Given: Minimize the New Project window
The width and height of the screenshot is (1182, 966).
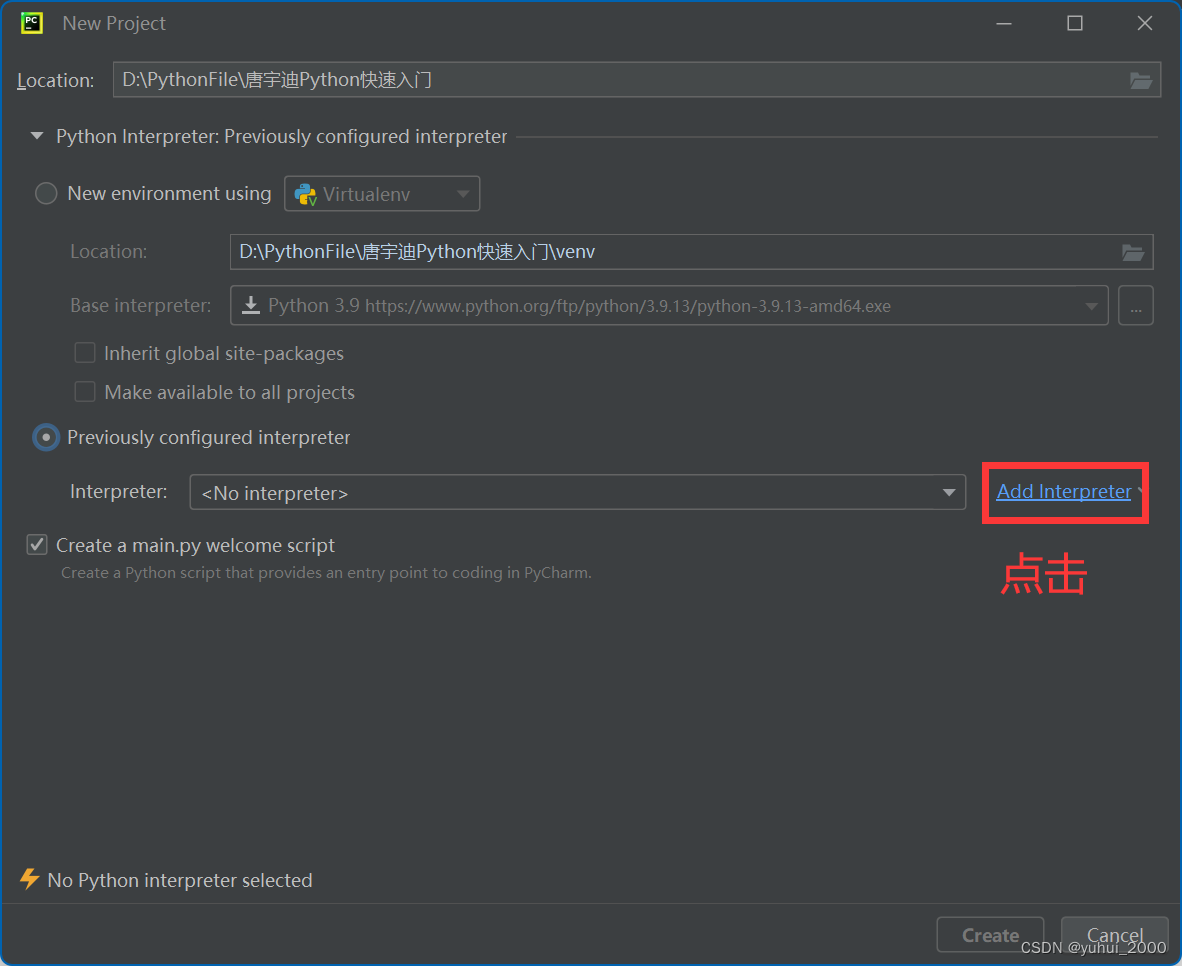Looking at the screenshot, I should click(x=1003, y=23).
